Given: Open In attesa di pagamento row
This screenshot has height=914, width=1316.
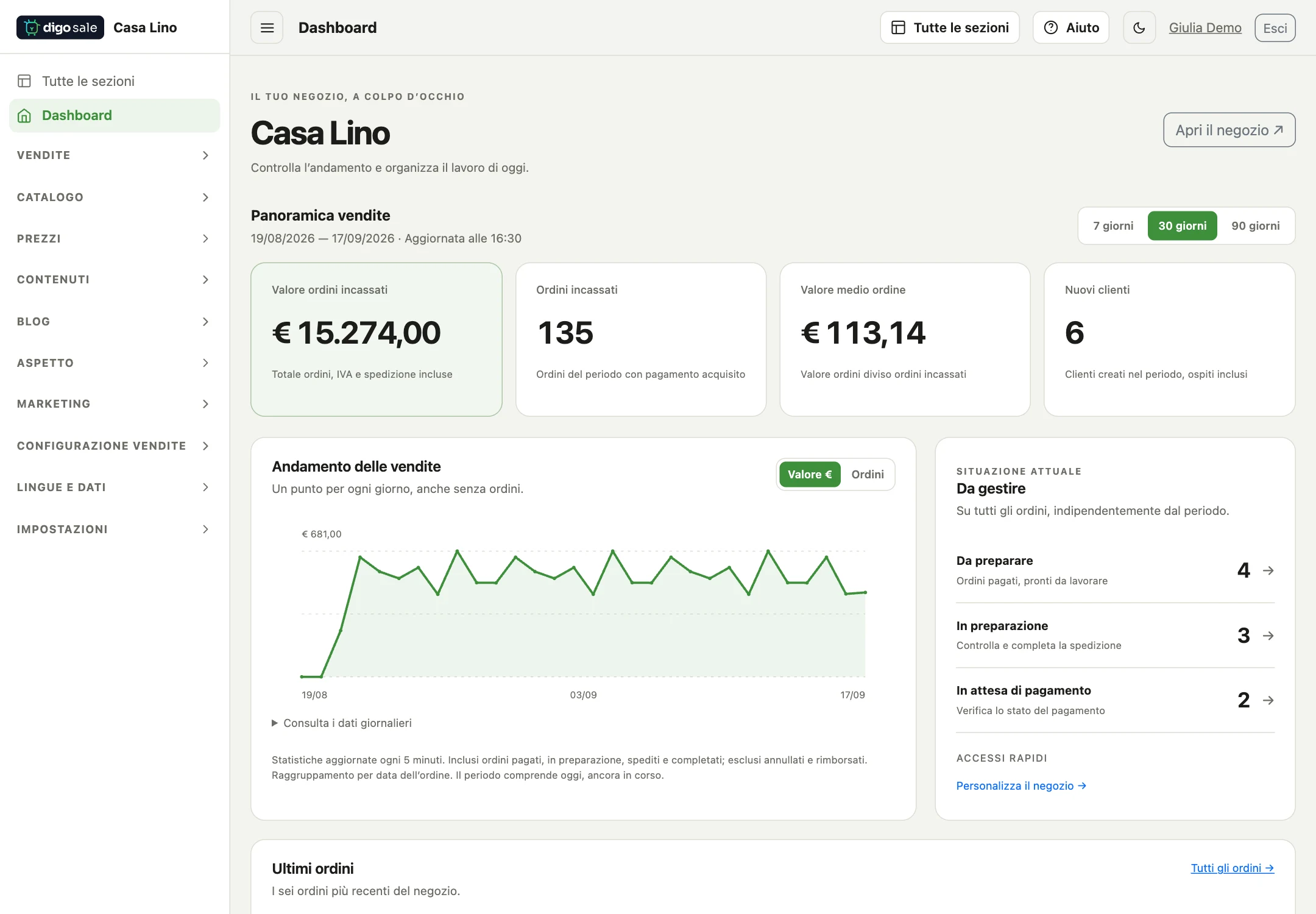Looking at the screenshot, I should click(x=1115, y=700).
